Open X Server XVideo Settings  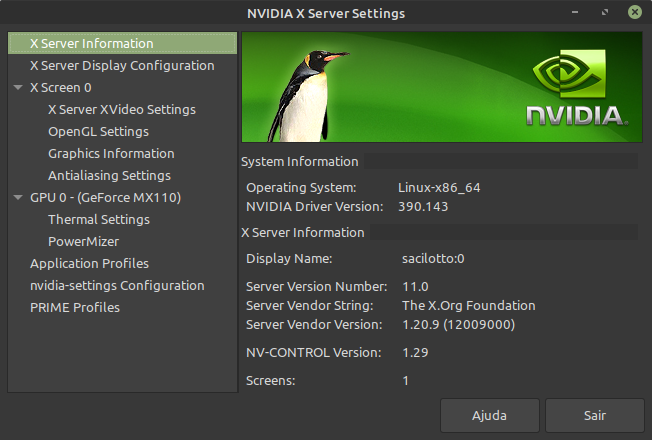click(122, 110)
